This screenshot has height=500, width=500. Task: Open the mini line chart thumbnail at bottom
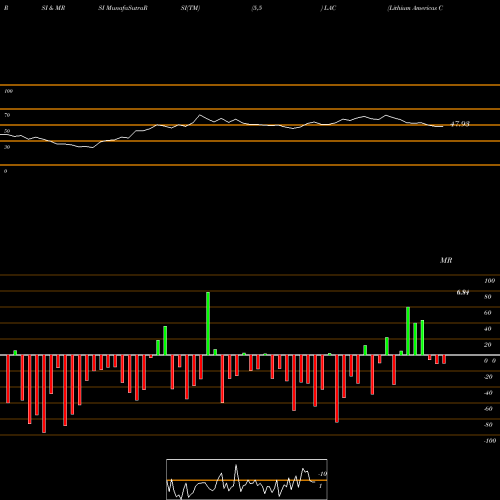pos(247,479)
